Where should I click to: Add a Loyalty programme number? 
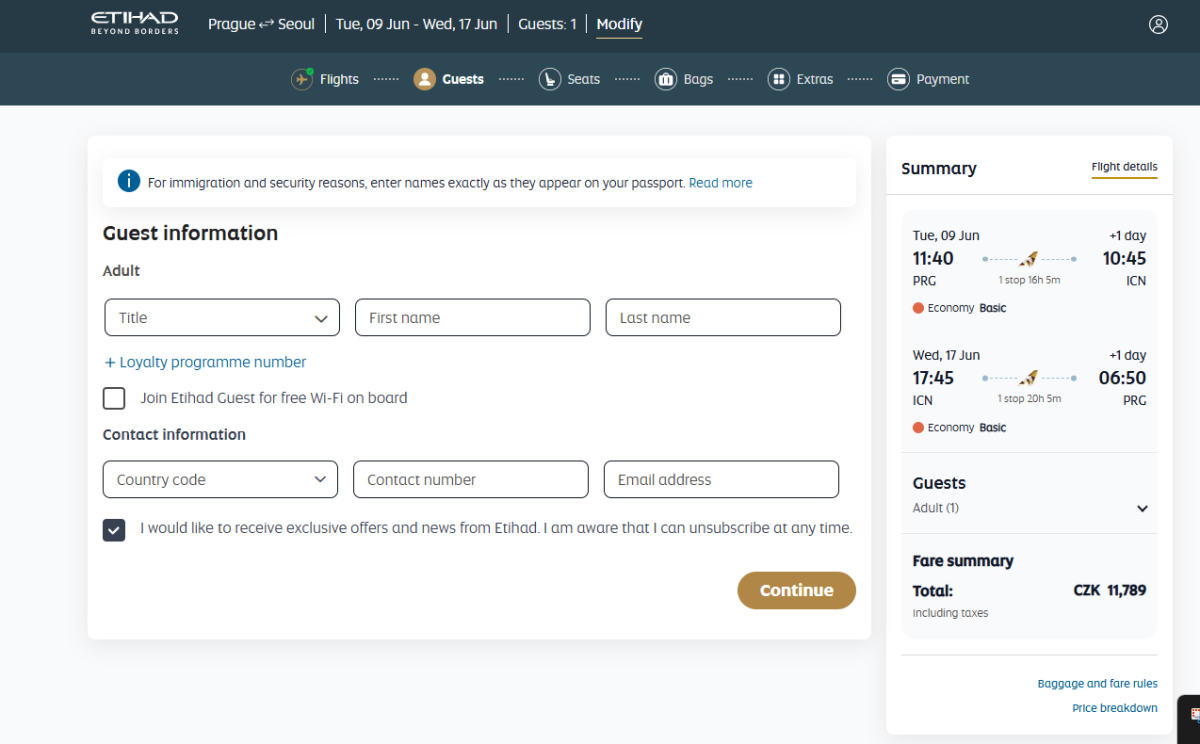pos(205,362)
